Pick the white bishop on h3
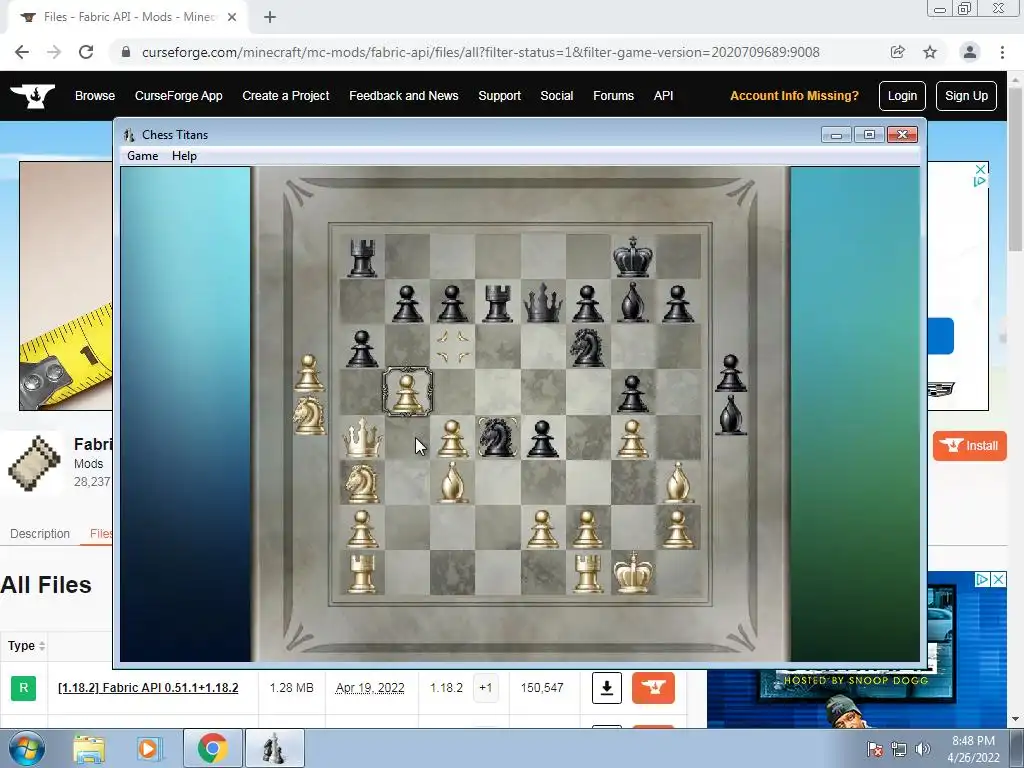 (x=678, y=483)
